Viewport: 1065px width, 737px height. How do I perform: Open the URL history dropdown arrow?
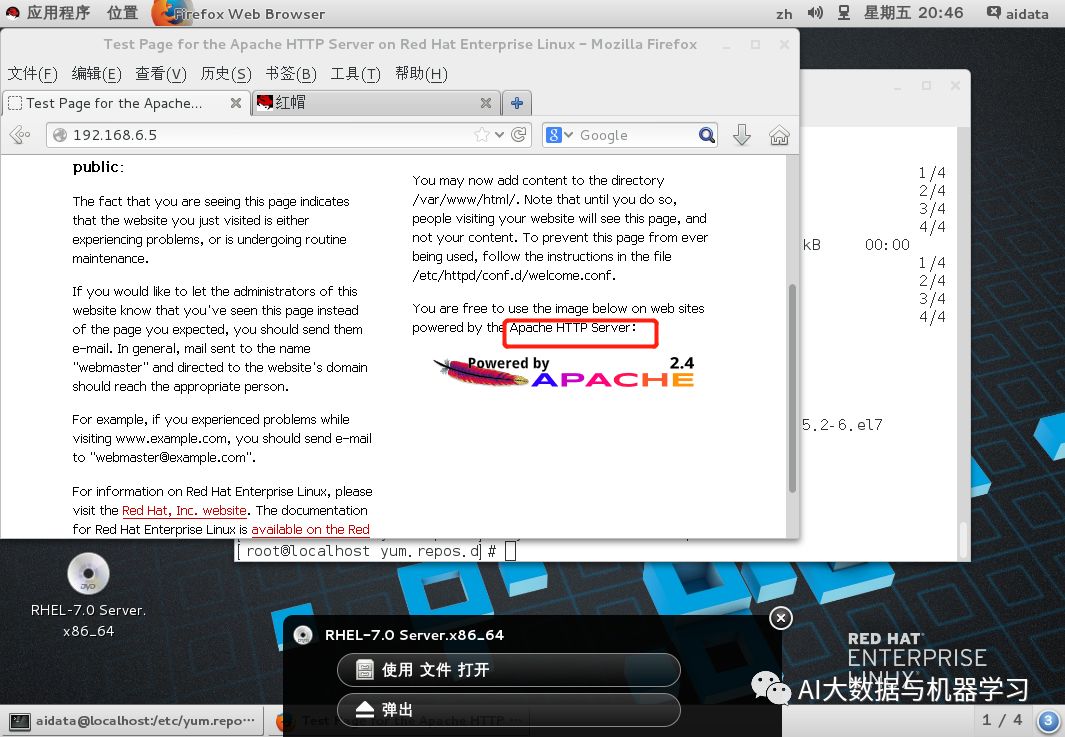(499, 134)
